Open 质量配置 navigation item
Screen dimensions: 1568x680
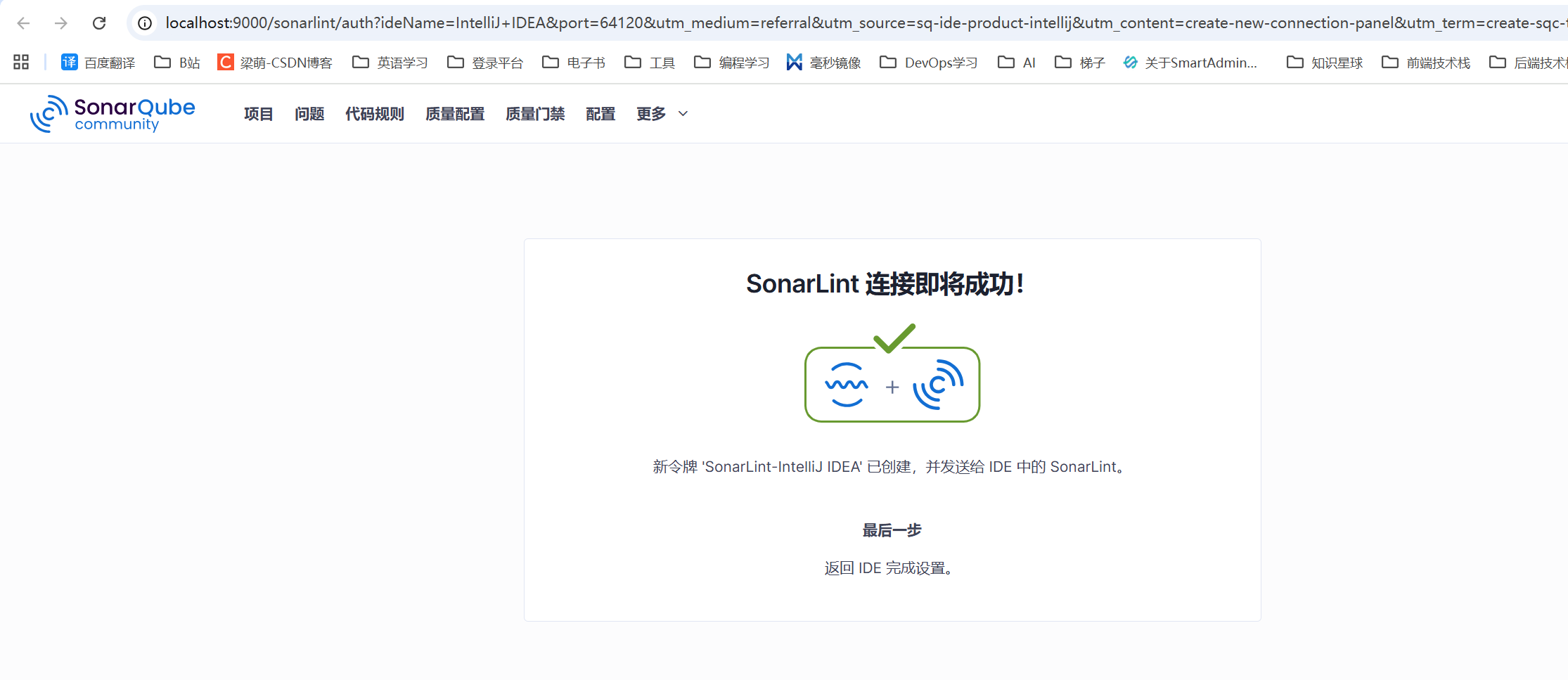coord(455,114)
